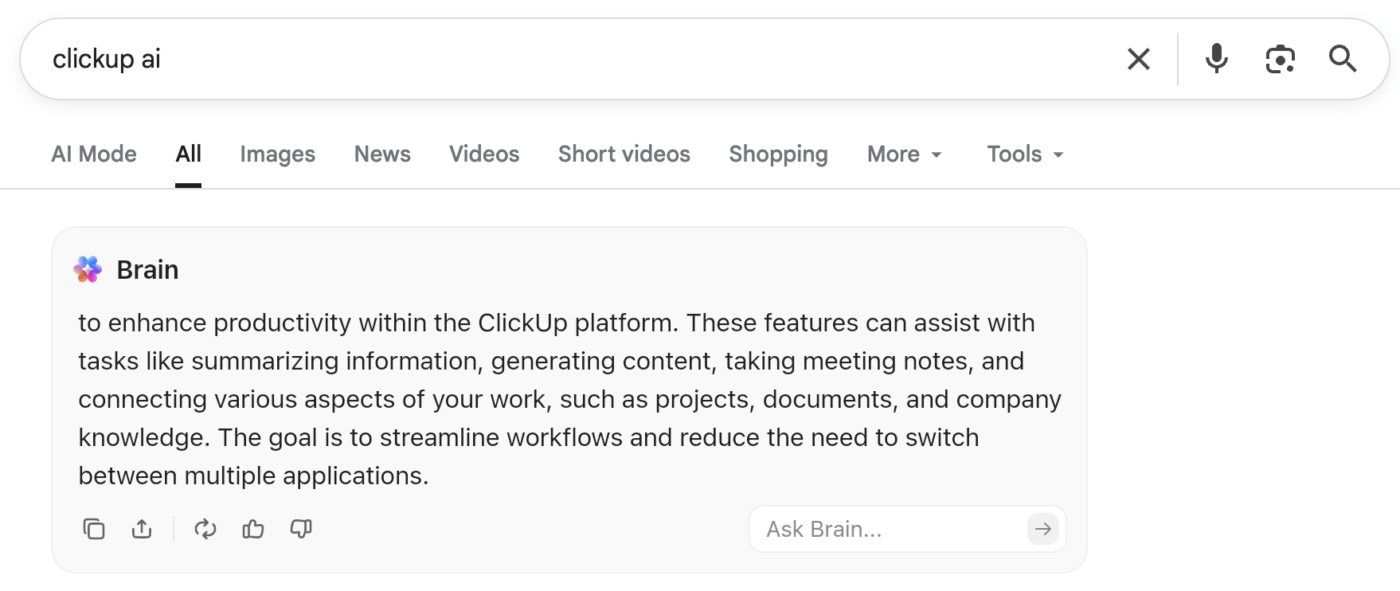
Task: Start voice search with the microphone
Action: [x=1216, y=59]
